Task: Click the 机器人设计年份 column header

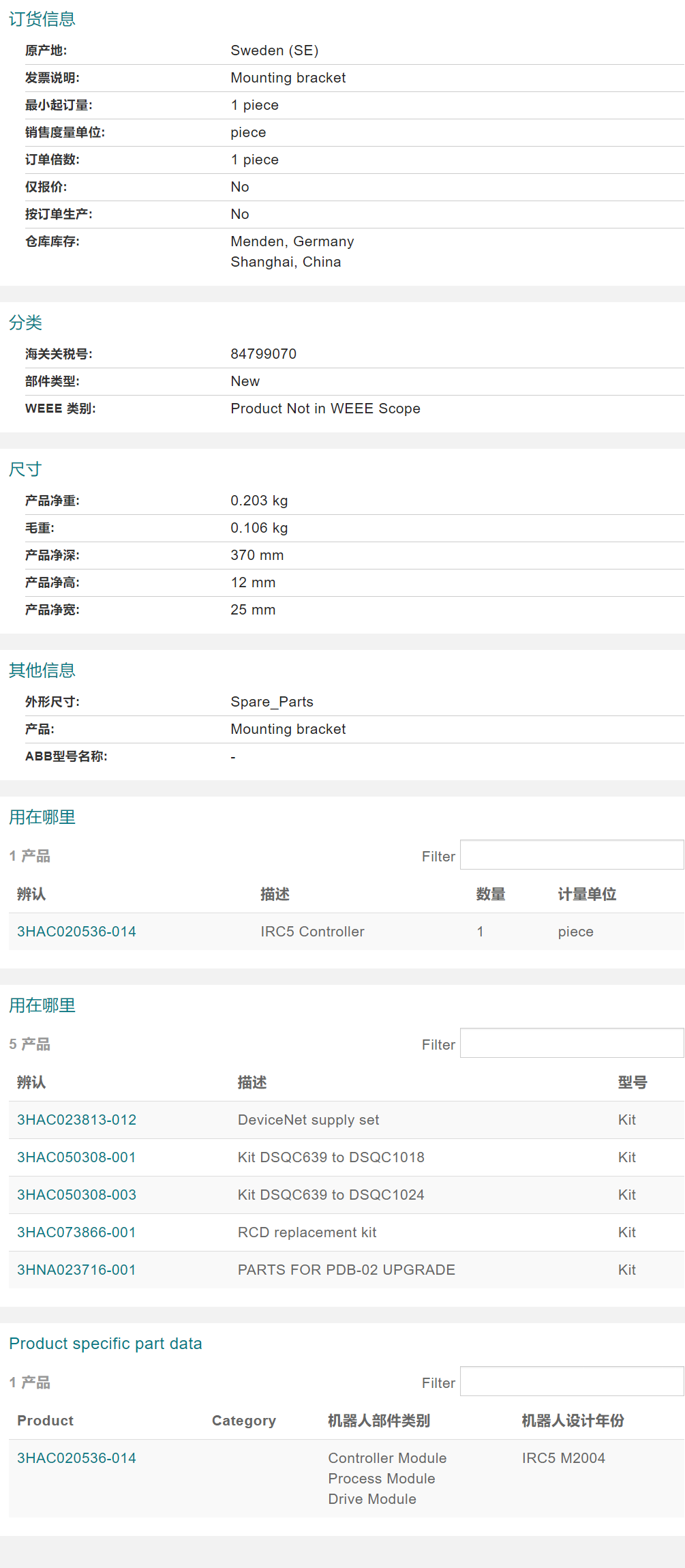Action: tap(573, 1421)
